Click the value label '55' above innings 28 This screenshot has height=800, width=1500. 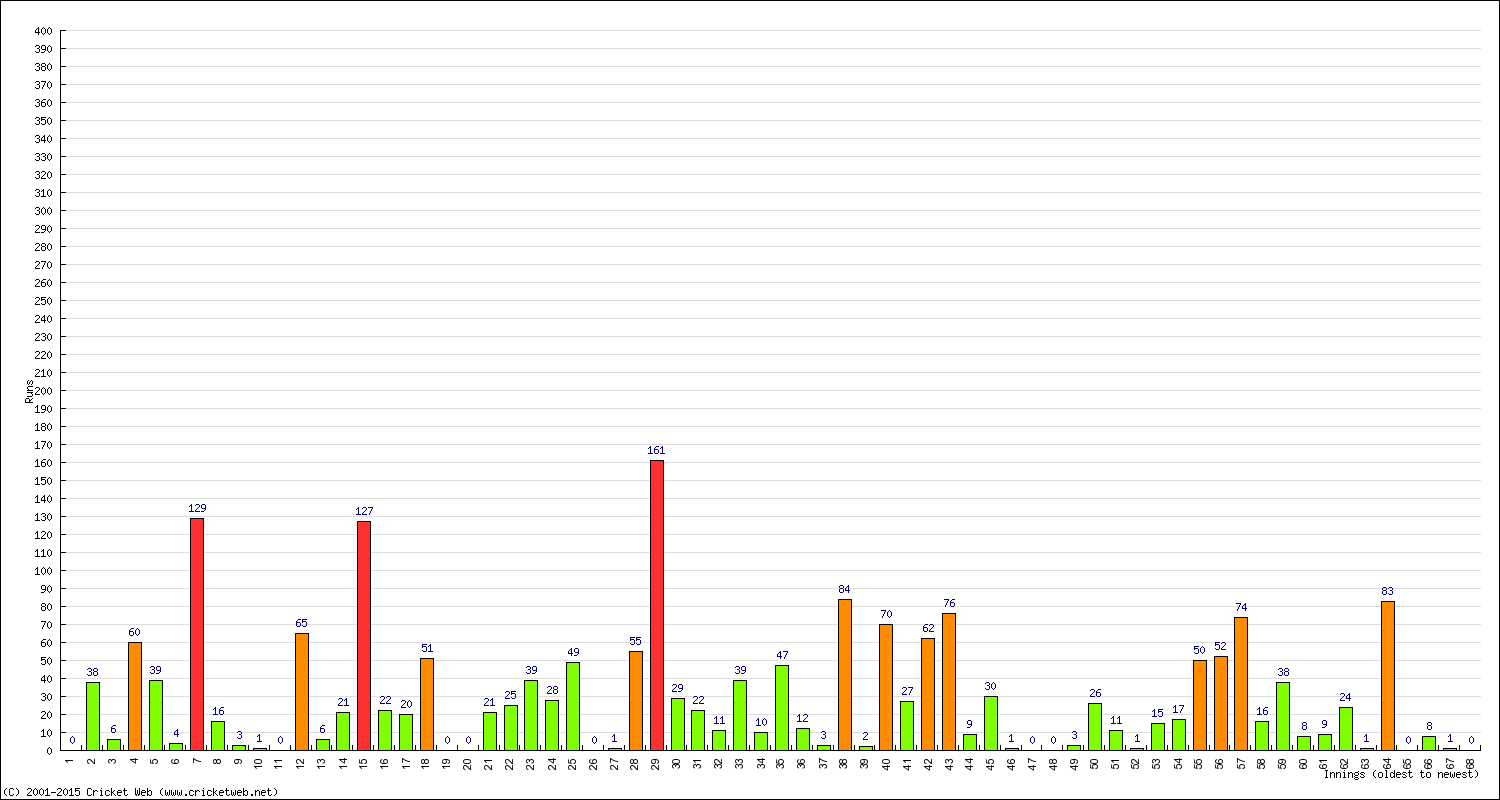point(636,641)
